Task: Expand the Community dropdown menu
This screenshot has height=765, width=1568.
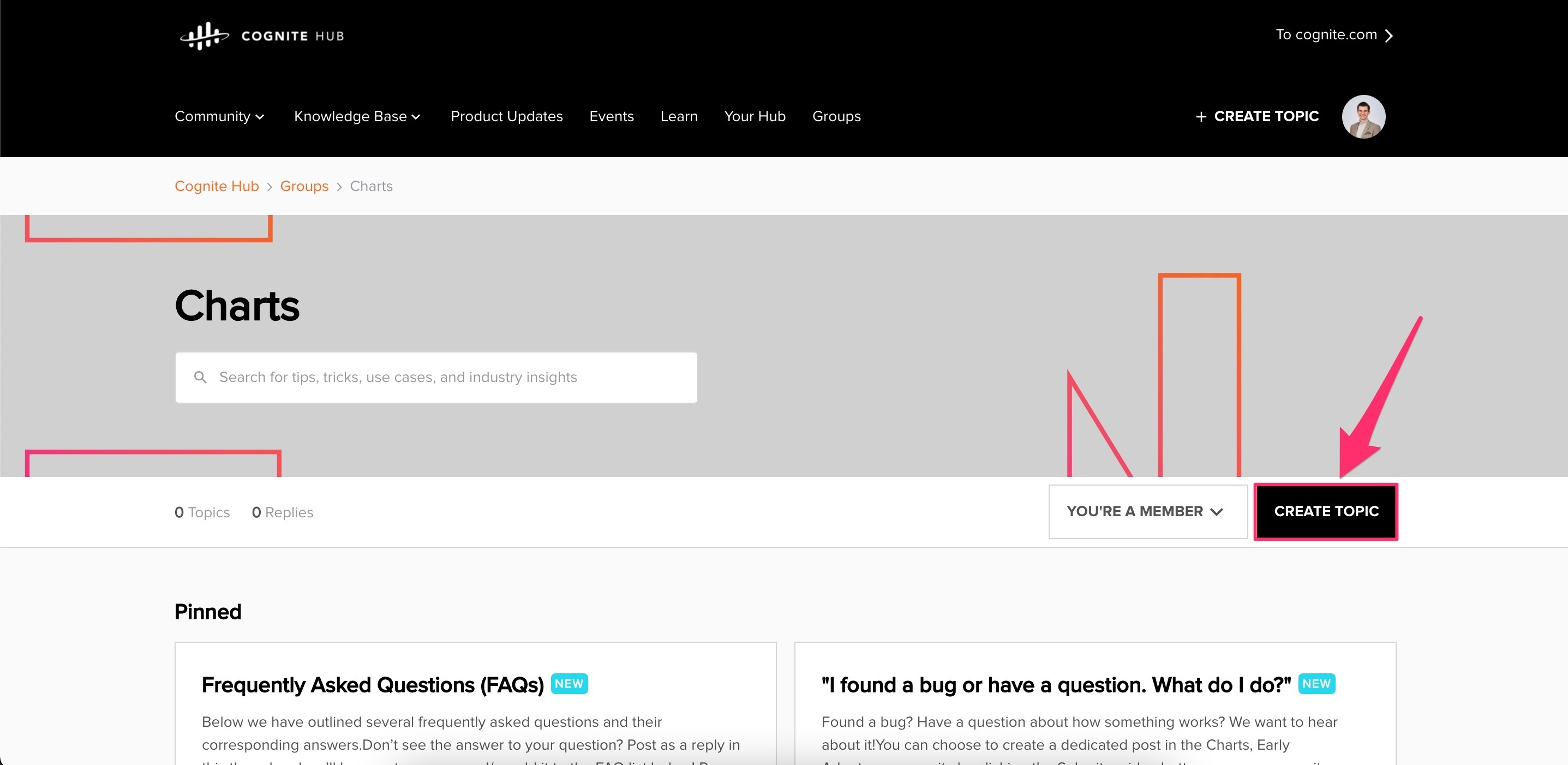Action: pos(219,116)
